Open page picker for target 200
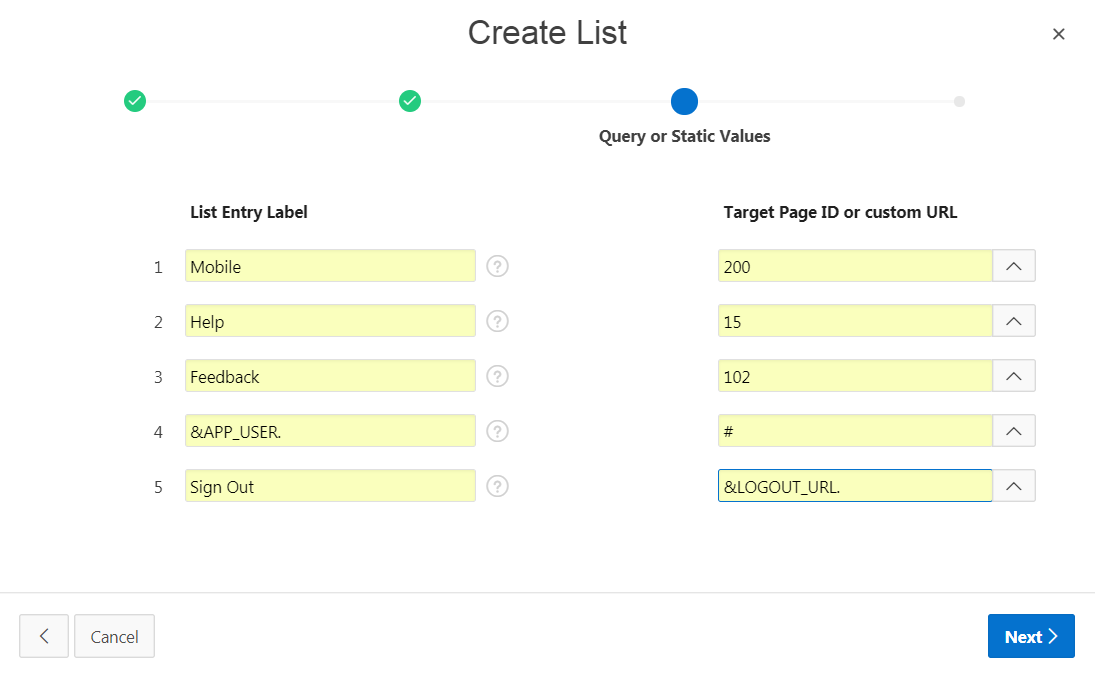 pyautogui.click(x=1013, y=266)
